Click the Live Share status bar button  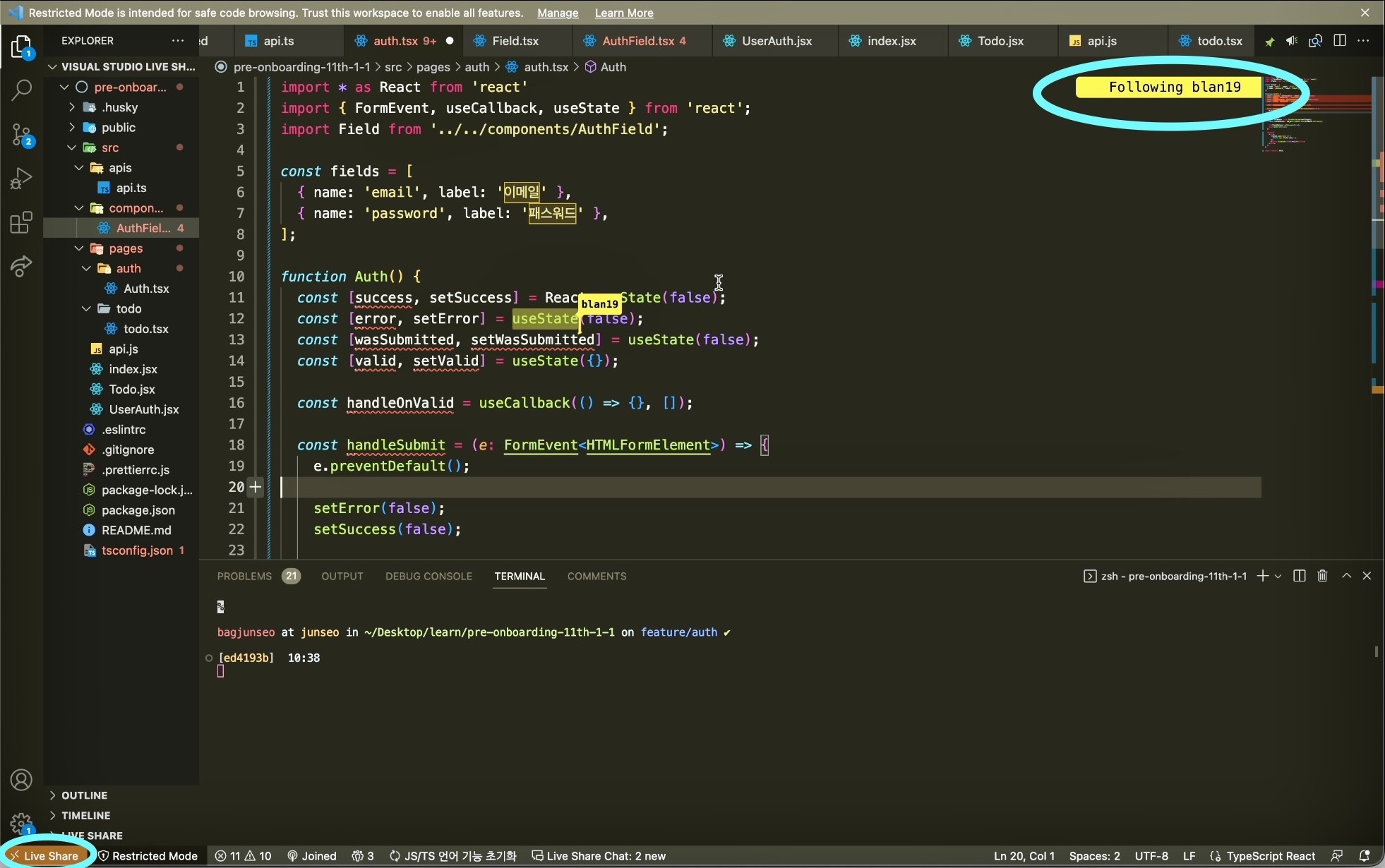click(x=44, y=856)
